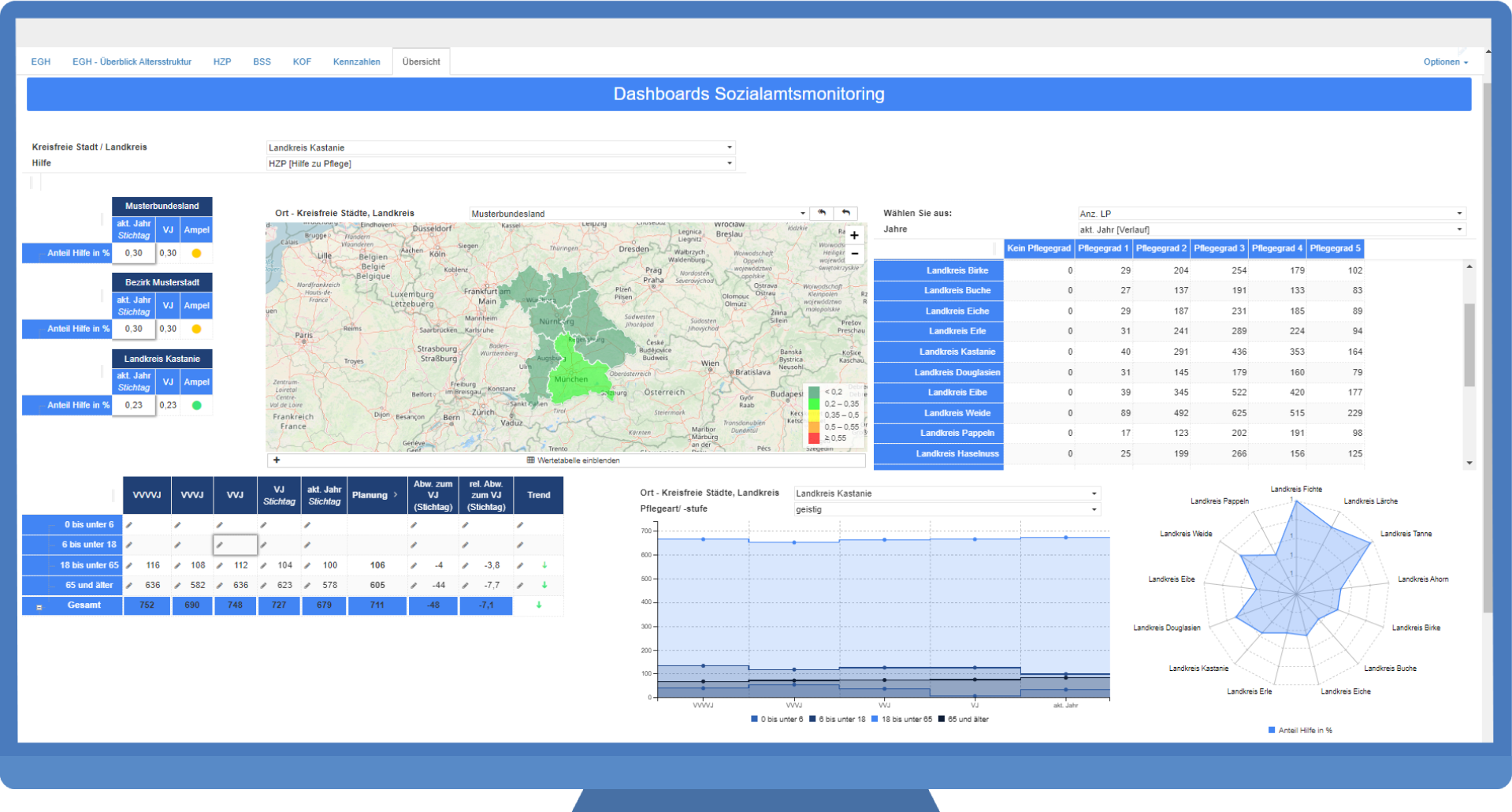Edit the VVVVJ value for 18 bis unter 65
Viewport: 1512px width, 812px height.
(x=130, y=565)
